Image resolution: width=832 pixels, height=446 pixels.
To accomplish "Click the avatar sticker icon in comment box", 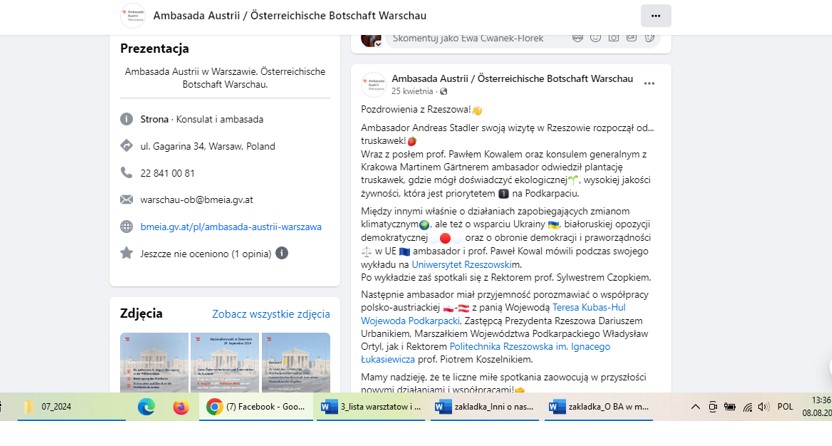I will click(578, 38).
